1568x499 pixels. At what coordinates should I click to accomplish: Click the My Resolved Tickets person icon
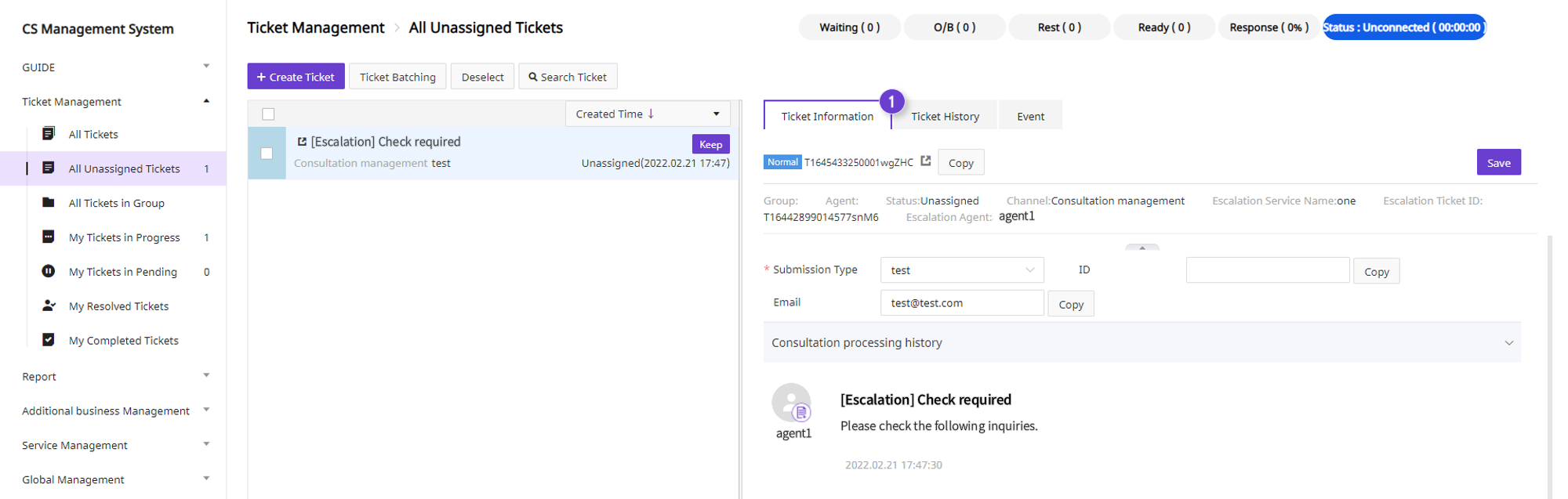click(49, 306)
